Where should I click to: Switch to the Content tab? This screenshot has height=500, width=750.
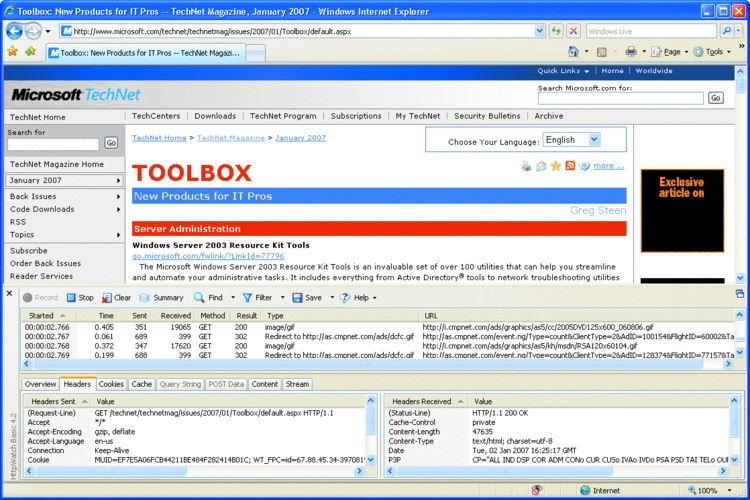[265, 384]
